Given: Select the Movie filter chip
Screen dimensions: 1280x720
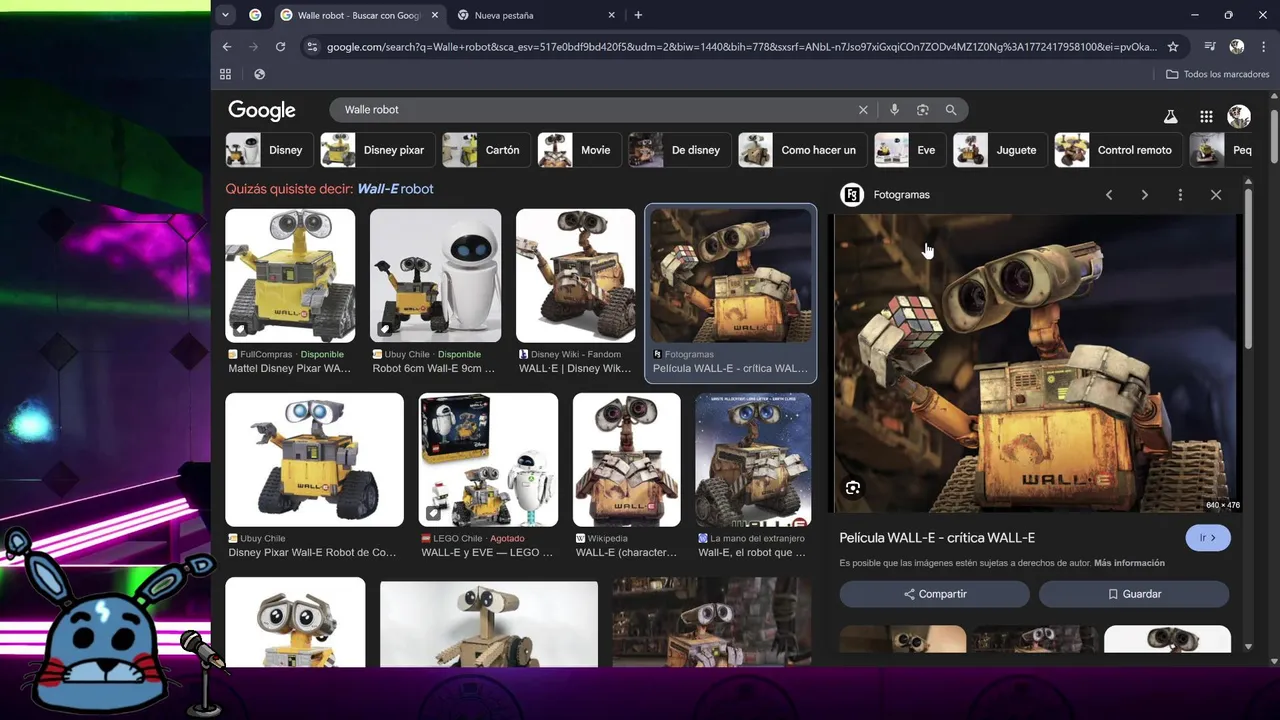Looking at the screenshot, I should [579, 150].
